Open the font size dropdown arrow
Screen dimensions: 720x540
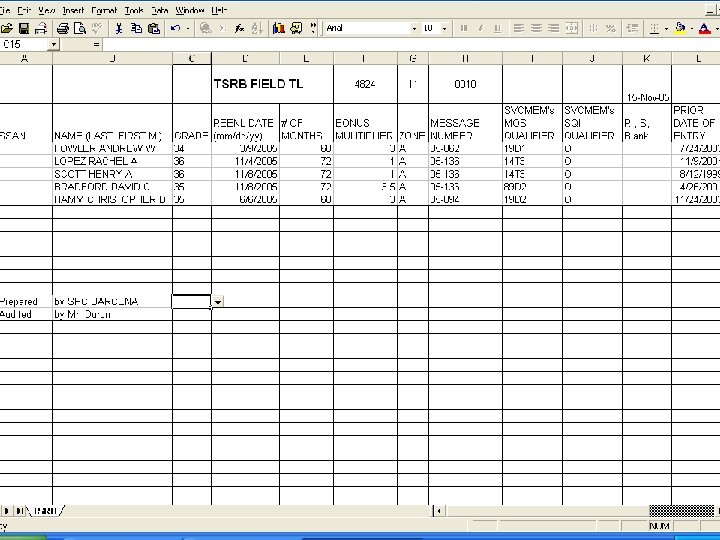pyautogui.click(x=444, y=28)
